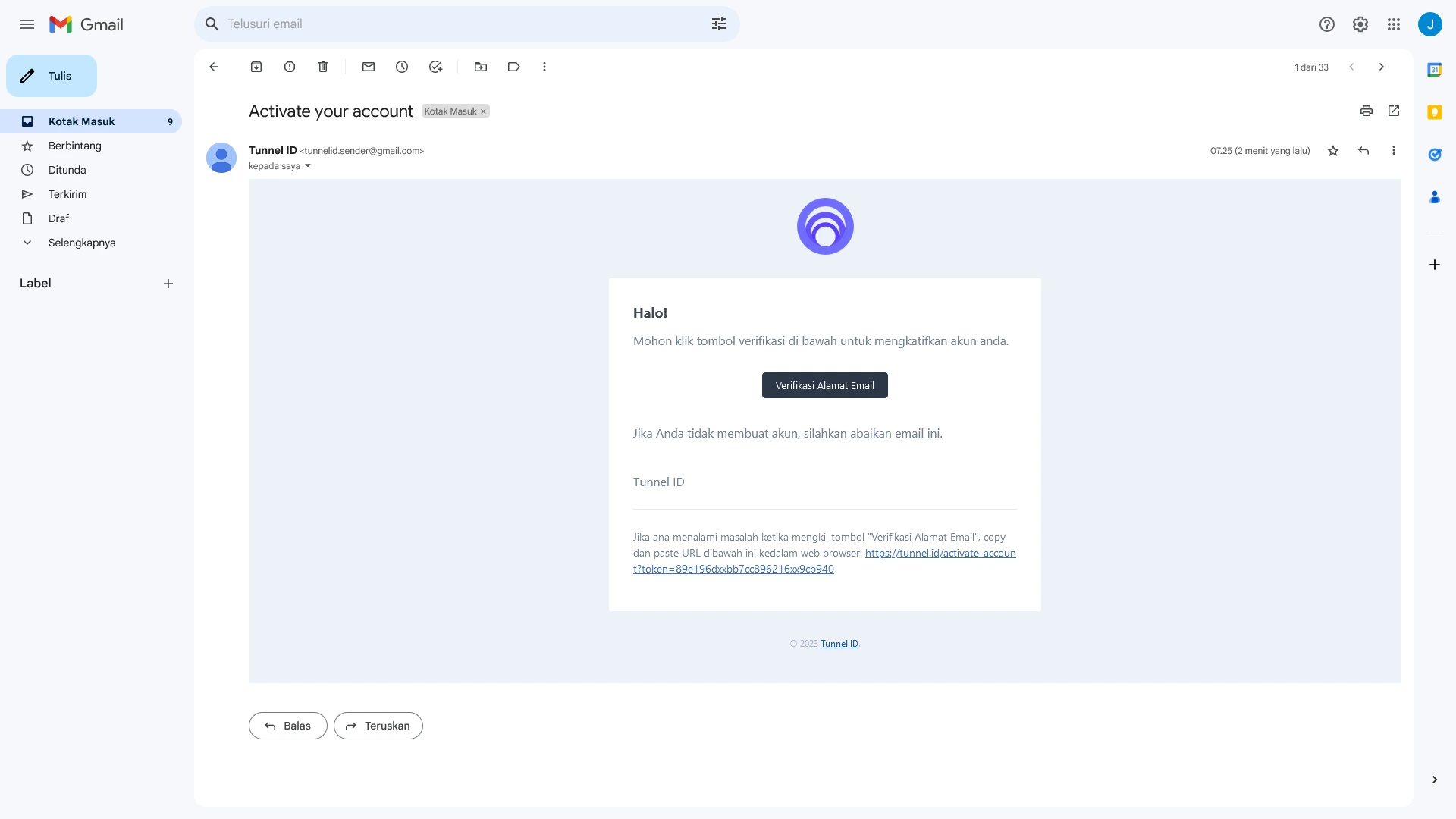Open search filter options icon
This screenshot has height=819, width=1456.
pyautogui.click(x=719, y=24)
